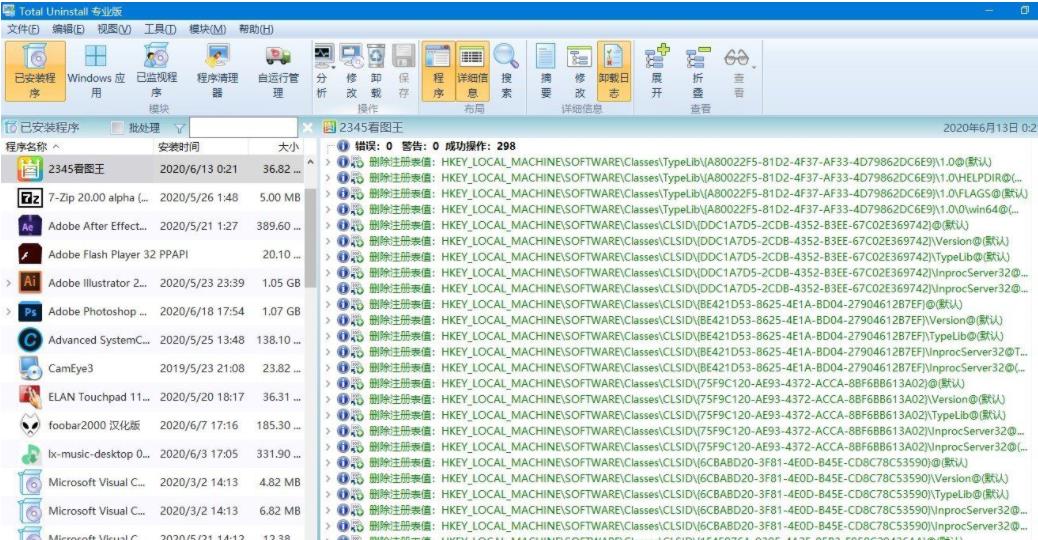Image resolution: width=1038 pixels, height=540 pixels.
Task: Switch to Windows 应用 module
Action: click(x=96, y=71)
